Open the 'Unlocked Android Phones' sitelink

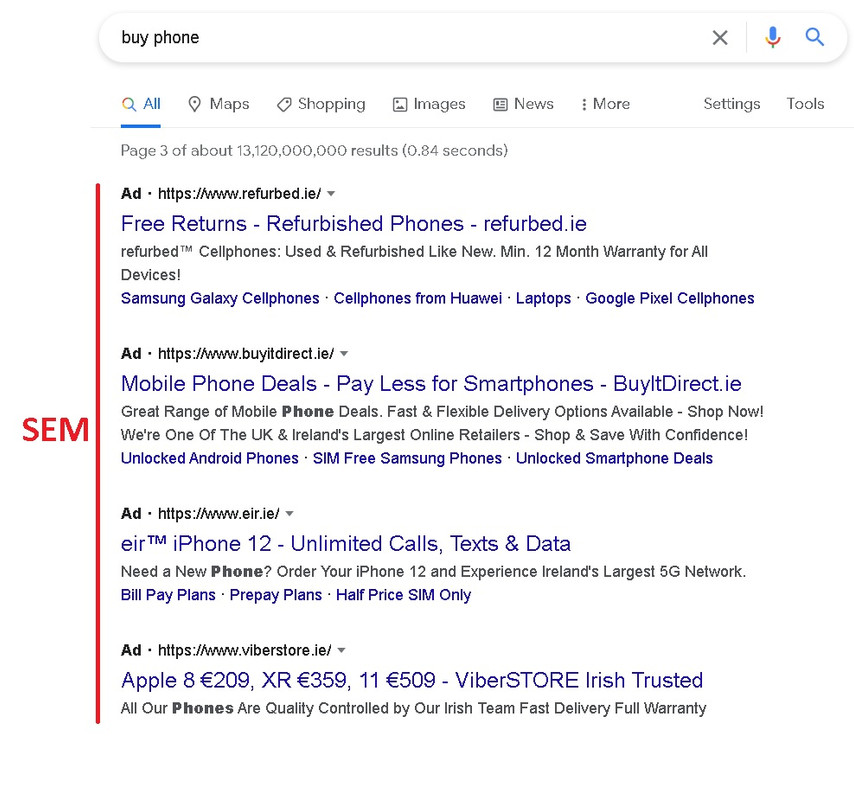(x=210, y=459)
